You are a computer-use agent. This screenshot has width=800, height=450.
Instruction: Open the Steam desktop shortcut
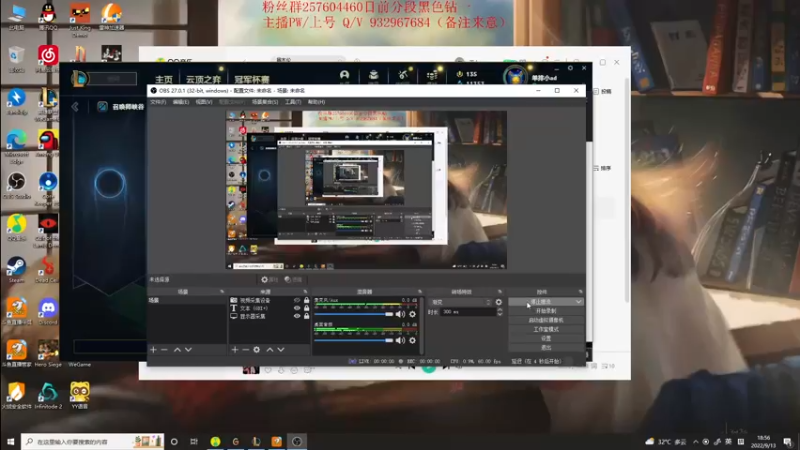click(16, 270)
